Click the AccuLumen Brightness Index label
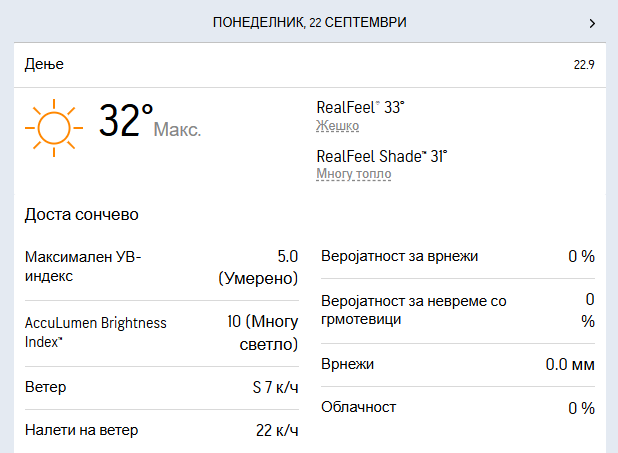Viewport: 618px width, 453px height. [95, 332]
